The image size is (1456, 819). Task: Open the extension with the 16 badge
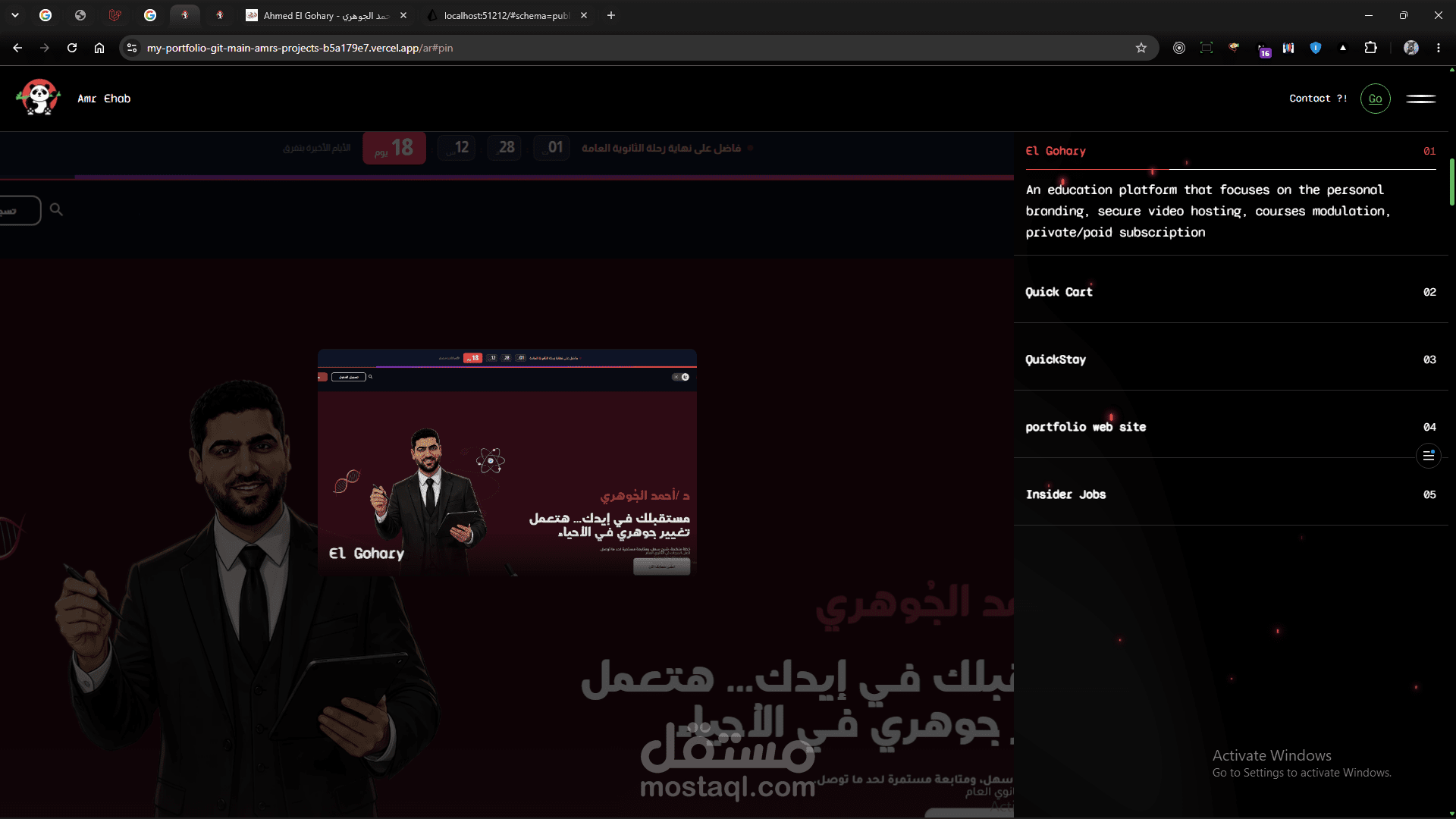(1263, 49)
